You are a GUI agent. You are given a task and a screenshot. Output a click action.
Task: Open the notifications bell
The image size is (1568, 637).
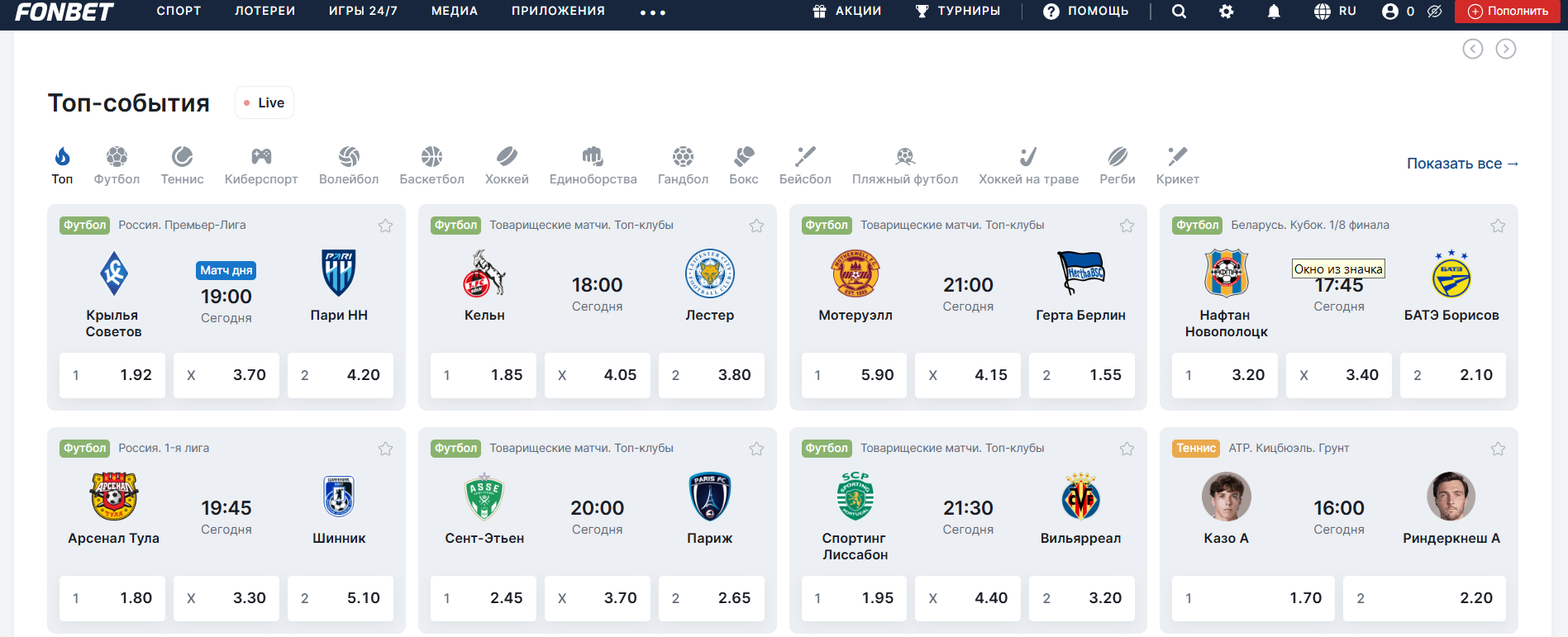point(1274,12)
